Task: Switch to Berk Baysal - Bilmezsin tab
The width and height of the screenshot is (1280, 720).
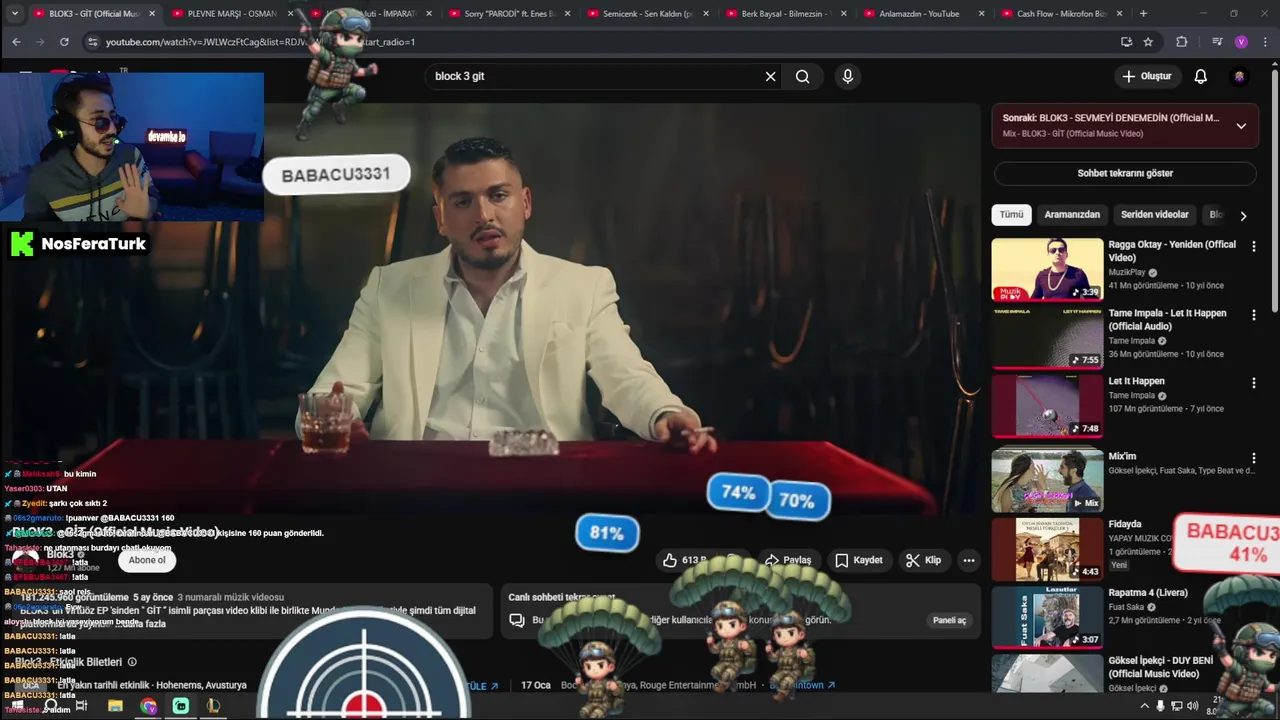Action: (786, 14)
